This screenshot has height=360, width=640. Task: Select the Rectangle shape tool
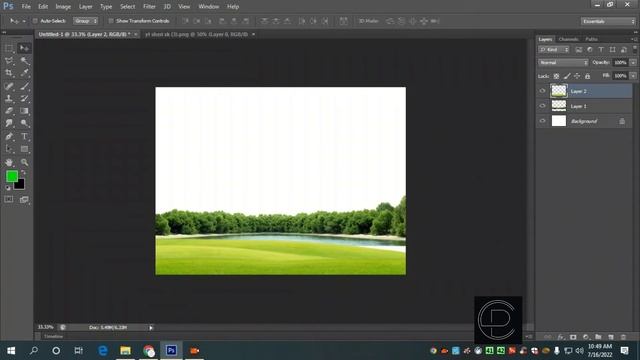pos(24,149)
